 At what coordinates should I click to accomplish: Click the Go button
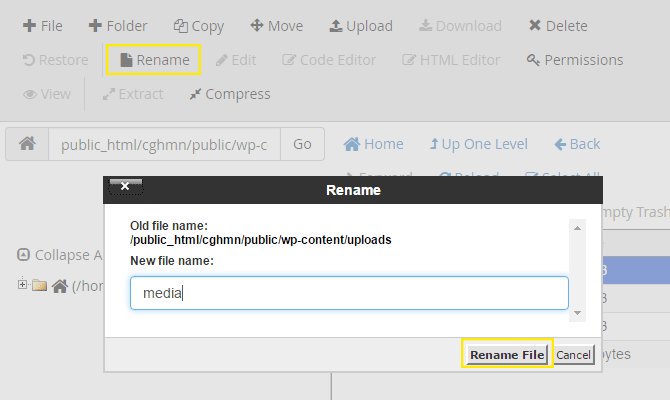click(302, 144)
